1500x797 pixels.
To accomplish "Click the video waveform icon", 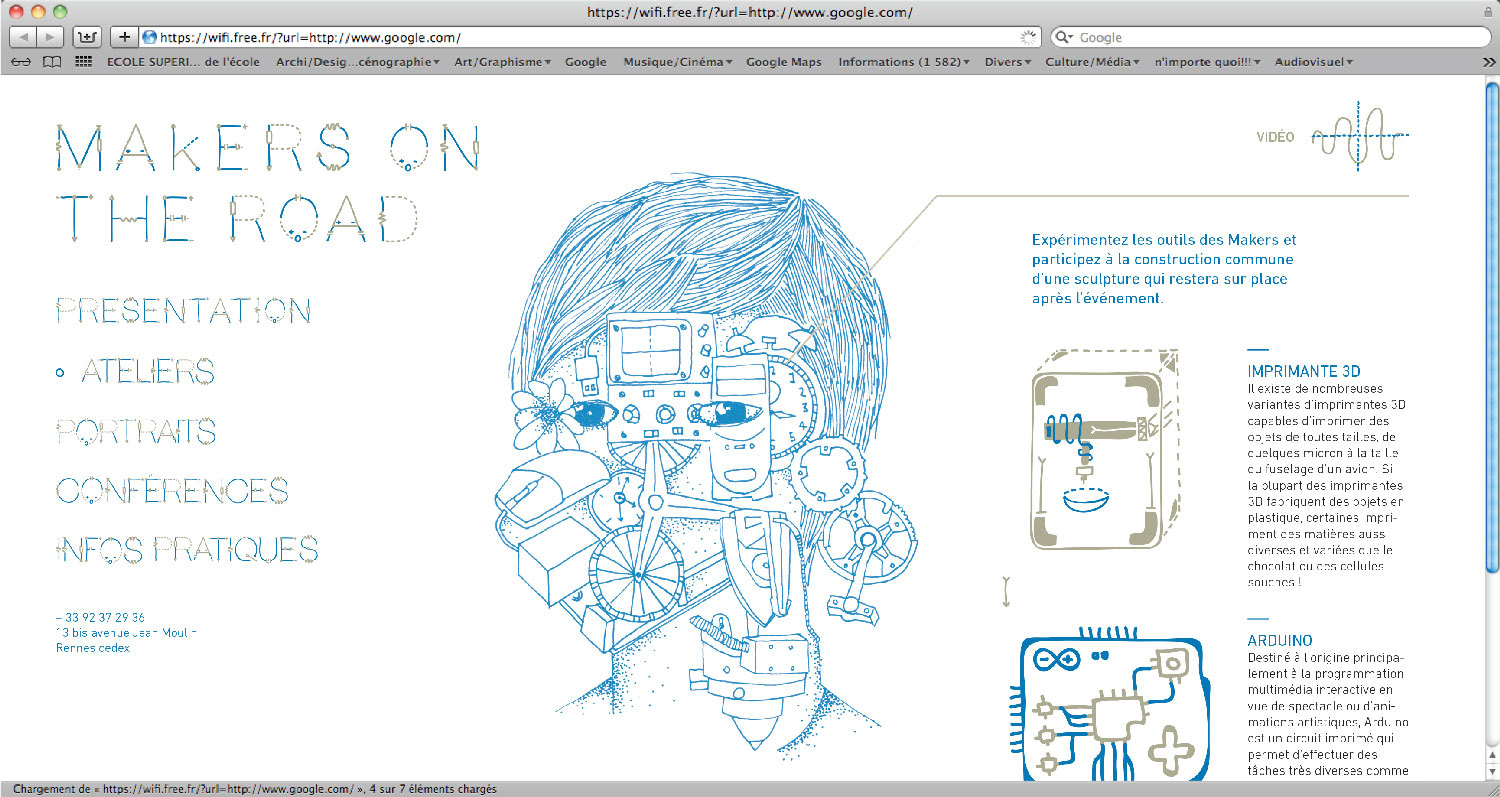I will tap(1360, 135).
